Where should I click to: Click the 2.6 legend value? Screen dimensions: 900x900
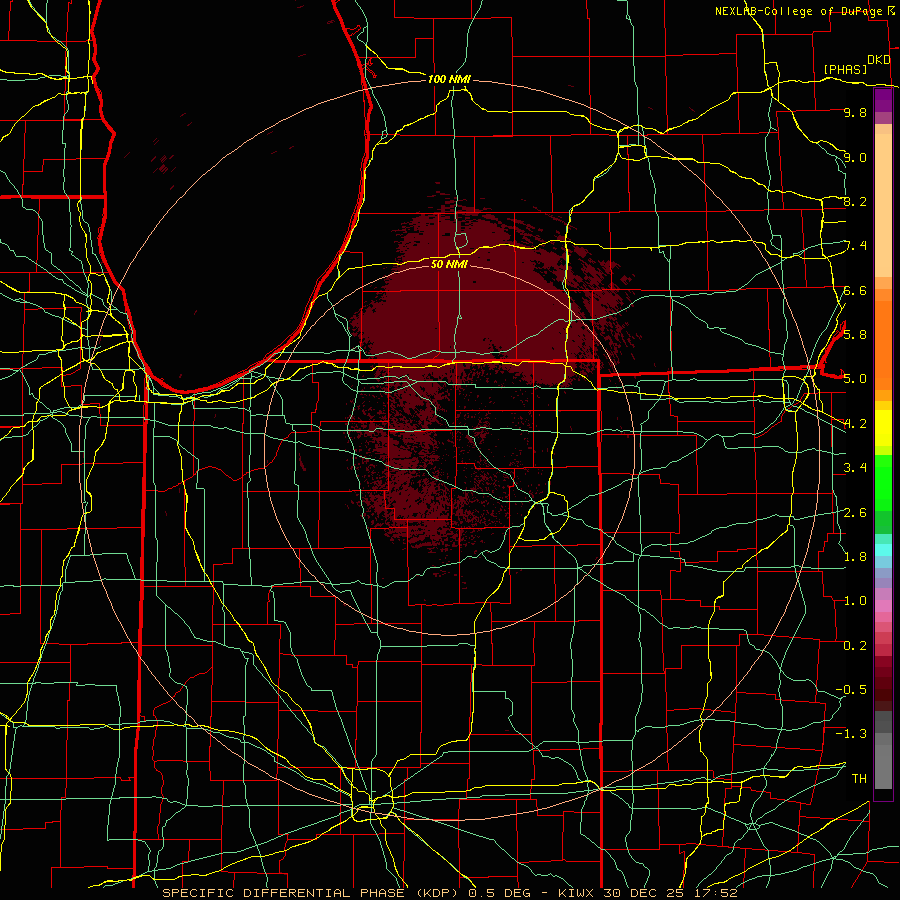[855, 513]
